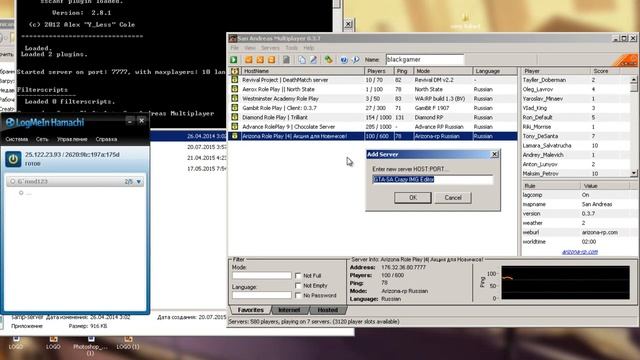
Task: Open the arizona-rp.com link
Action: click(x=580, y=252)
